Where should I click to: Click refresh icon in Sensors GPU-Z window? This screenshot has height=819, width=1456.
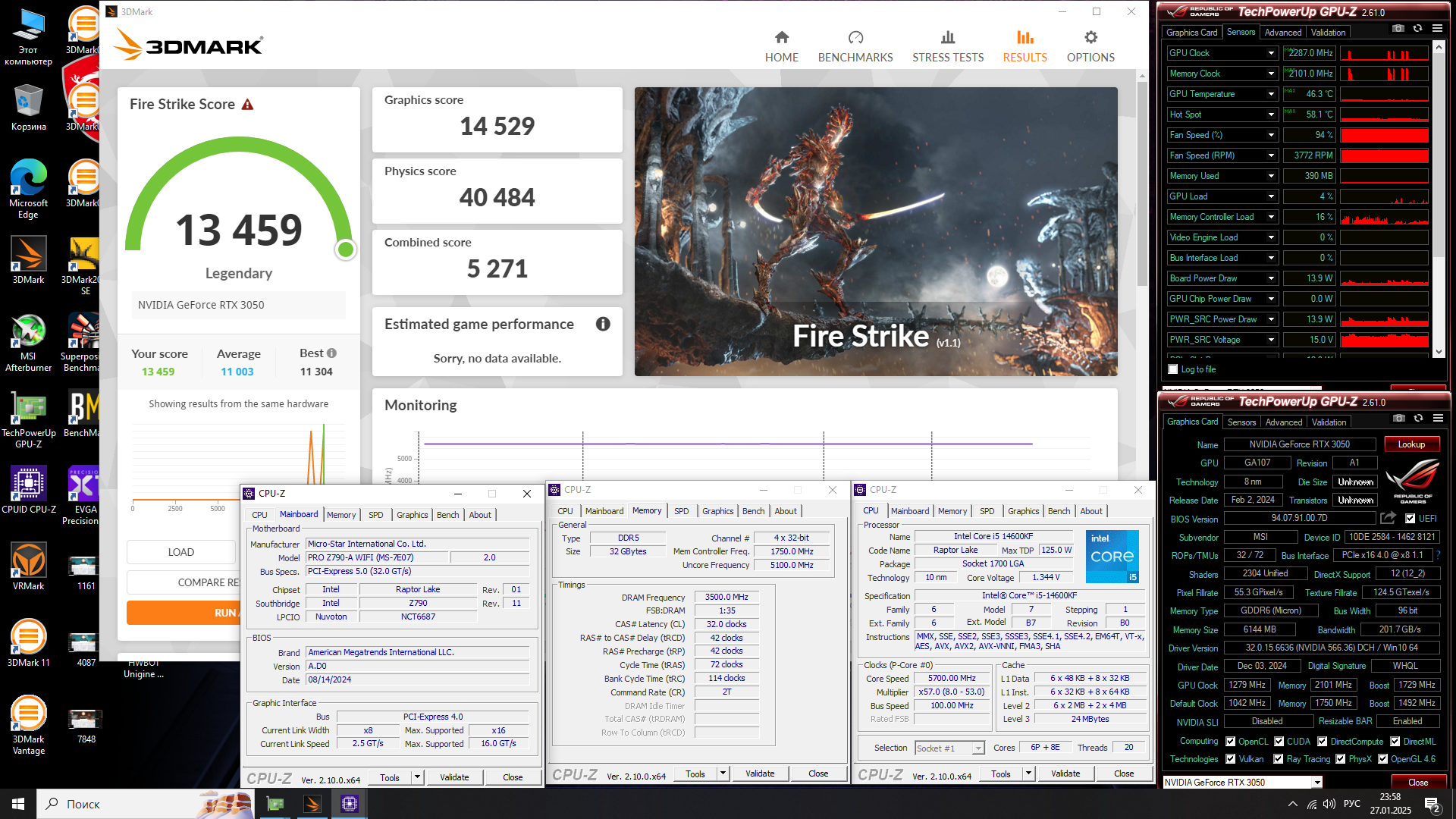click(1417, 29)
